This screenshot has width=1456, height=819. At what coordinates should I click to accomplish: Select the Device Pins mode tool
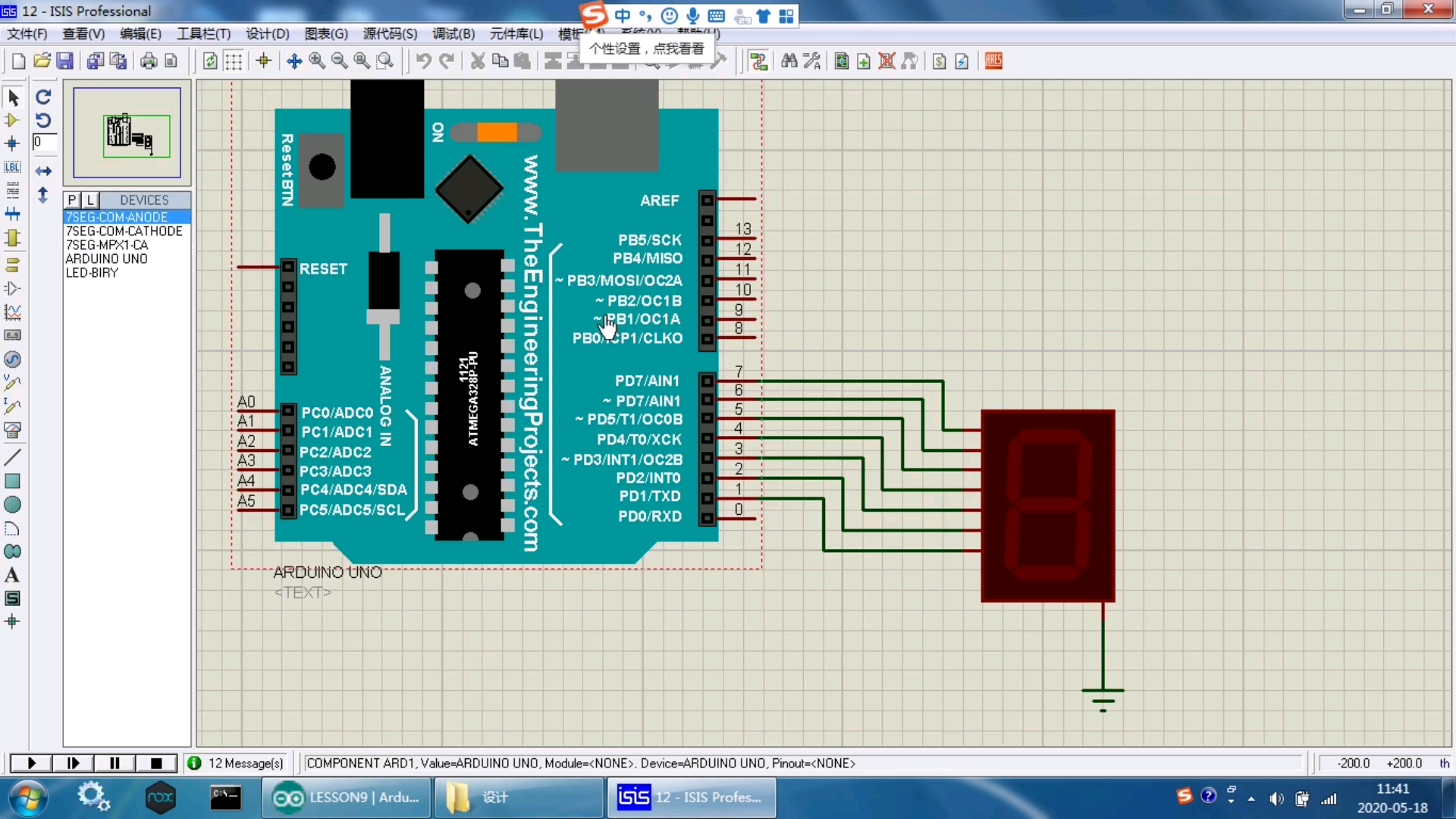(12, 288)
